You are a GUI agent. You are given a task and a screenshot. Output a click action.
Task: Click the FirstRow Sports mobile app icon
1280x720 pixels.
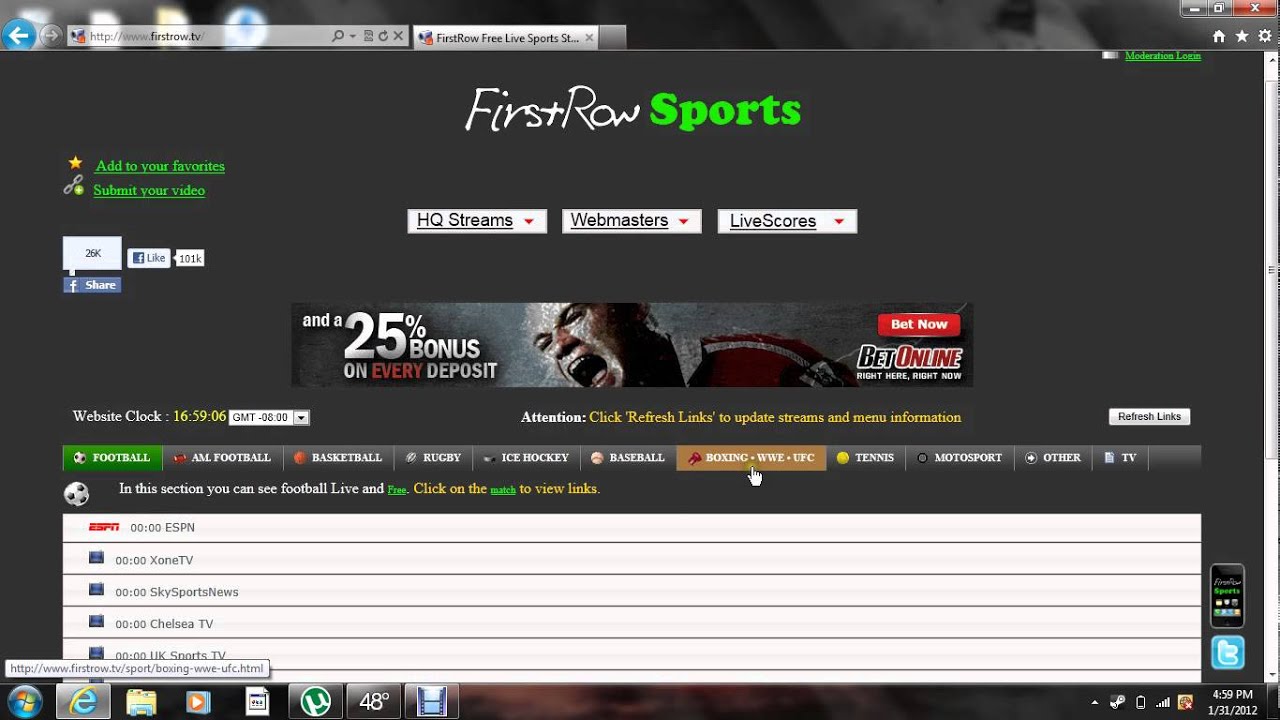pyautogui.click(x=1227, y=596)
